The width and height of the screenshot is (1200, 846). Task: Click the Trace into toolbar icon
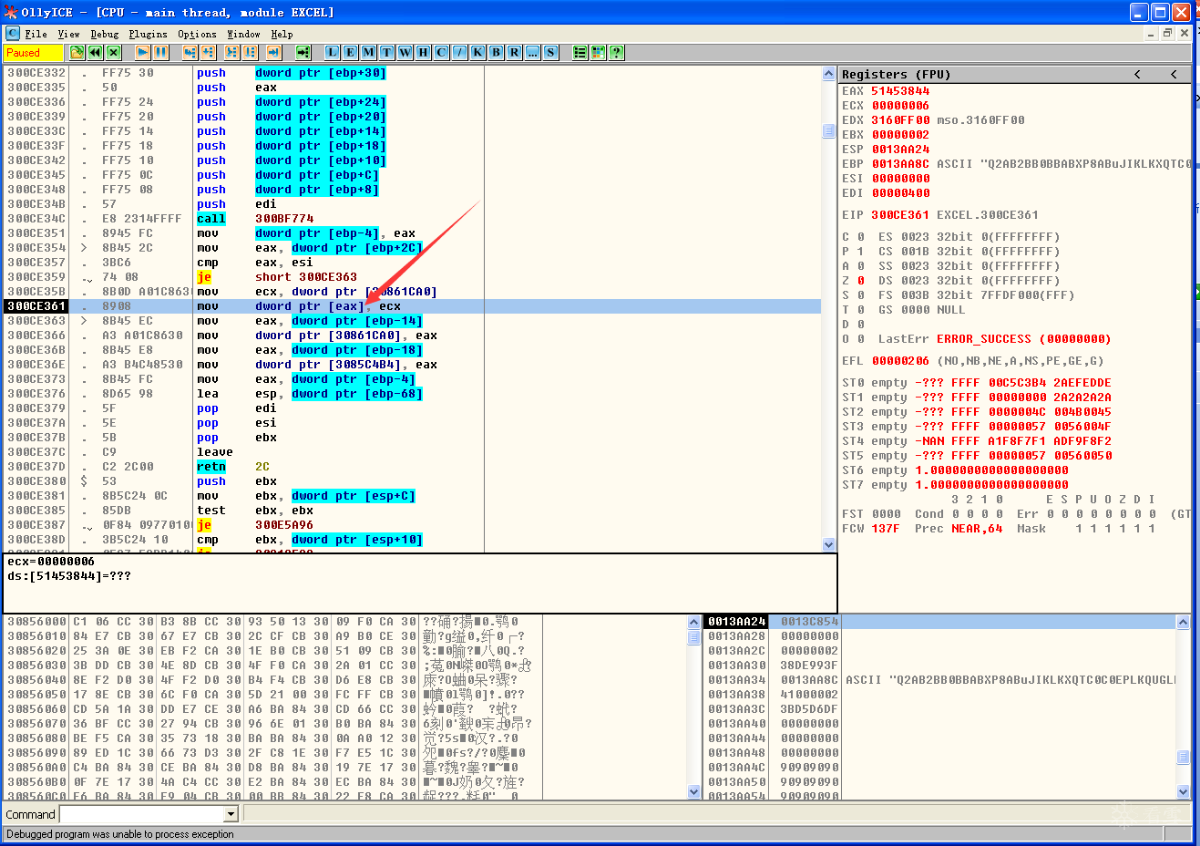pyautogui.click(x=232, y=52)
